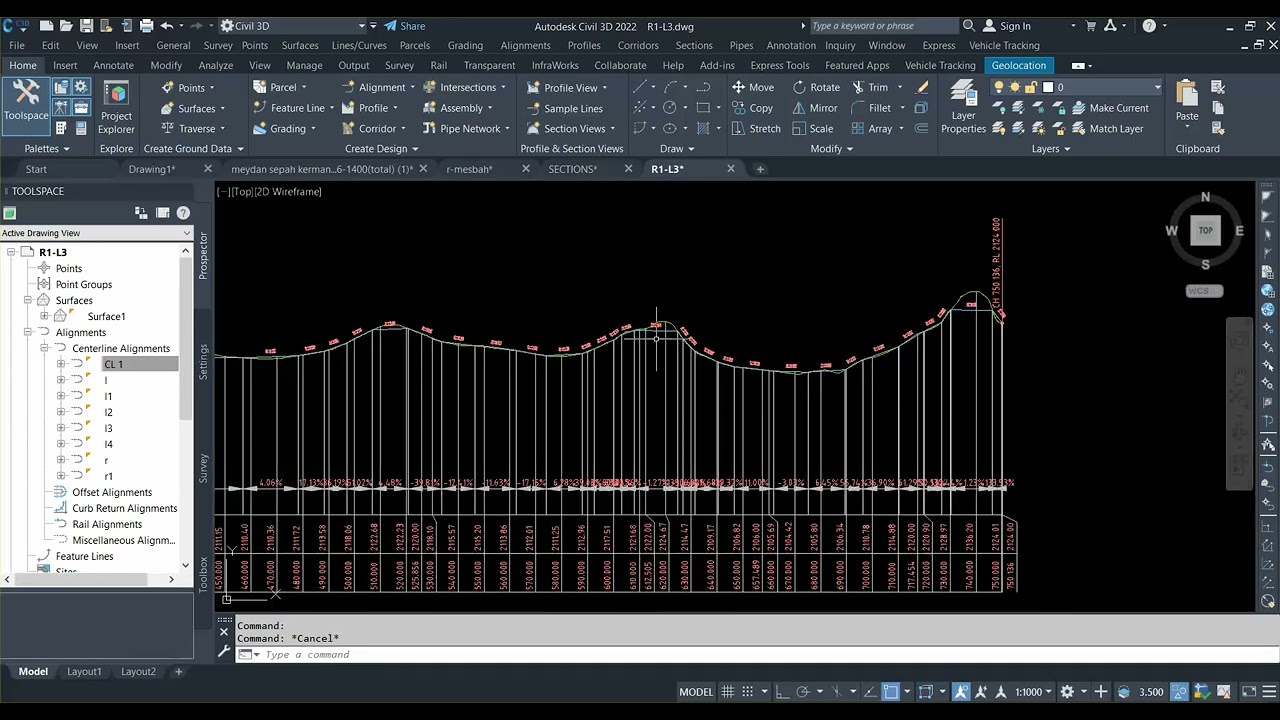Select the Scale tool

[814, 128]
